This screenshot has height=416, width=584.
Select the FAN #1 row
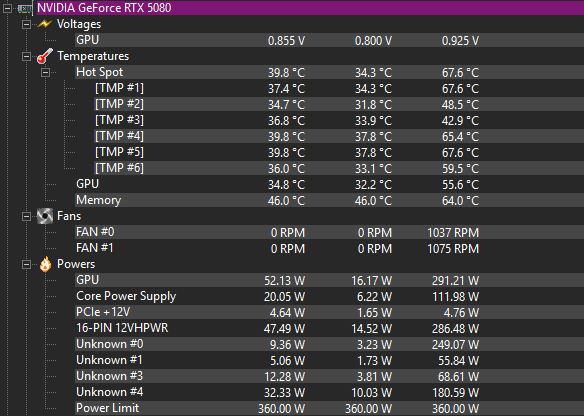click(329, 248)
